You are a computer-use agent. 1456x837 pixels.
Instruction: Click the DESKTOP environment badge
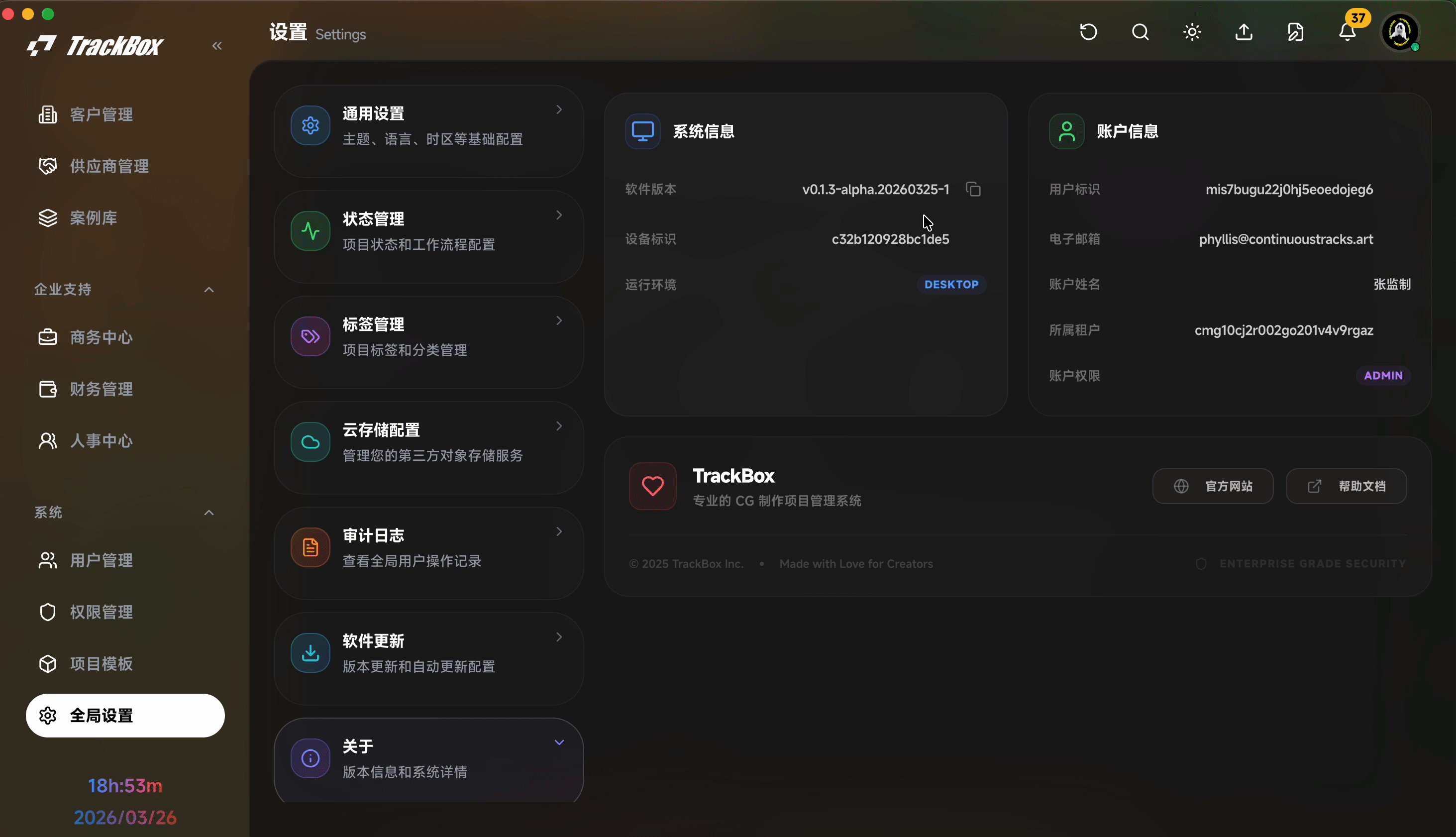pyautogui.click(x=951, y=285)
